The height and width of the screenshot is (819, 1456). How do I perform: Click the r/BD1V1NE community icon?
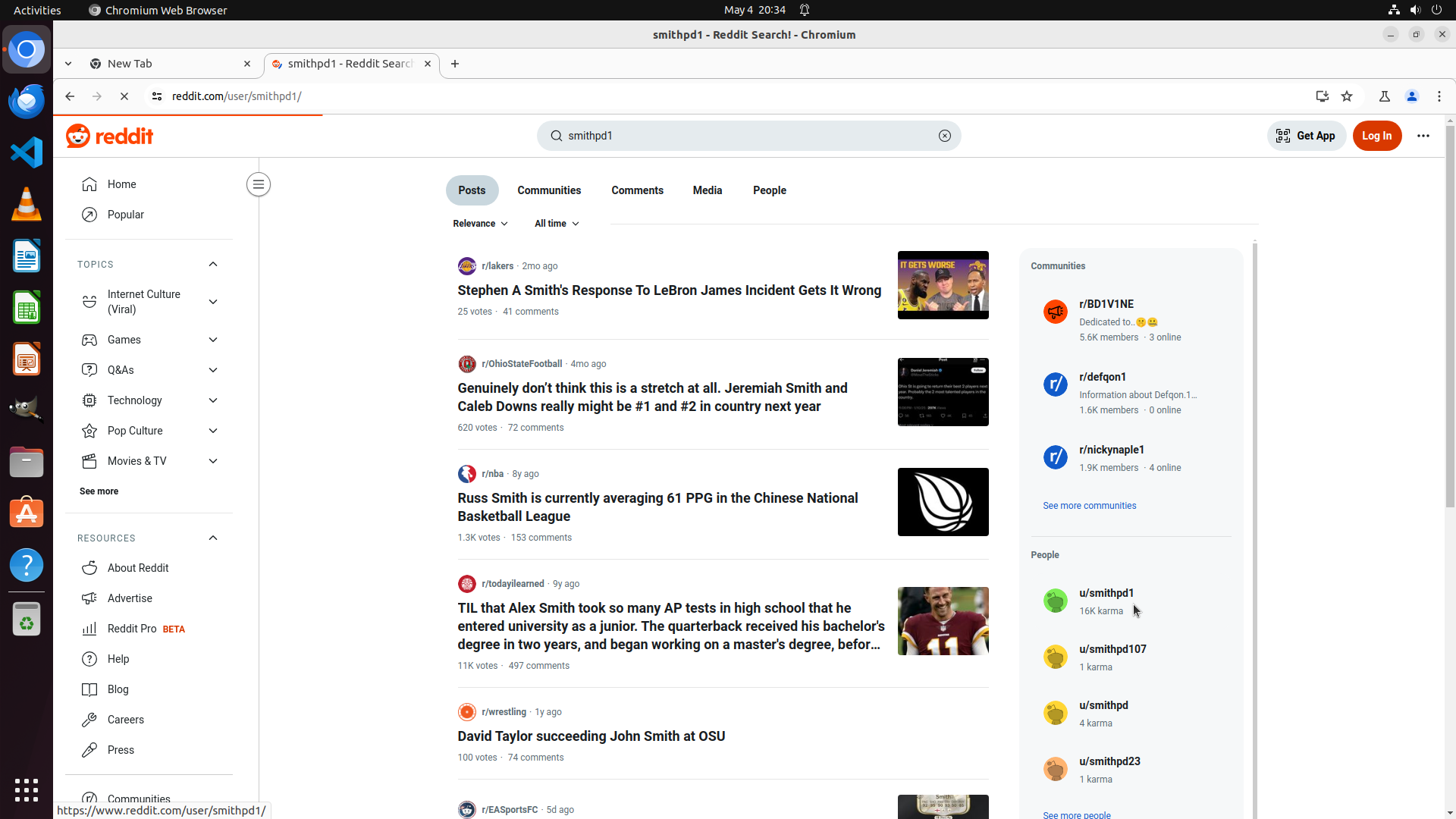(1055, 312)
